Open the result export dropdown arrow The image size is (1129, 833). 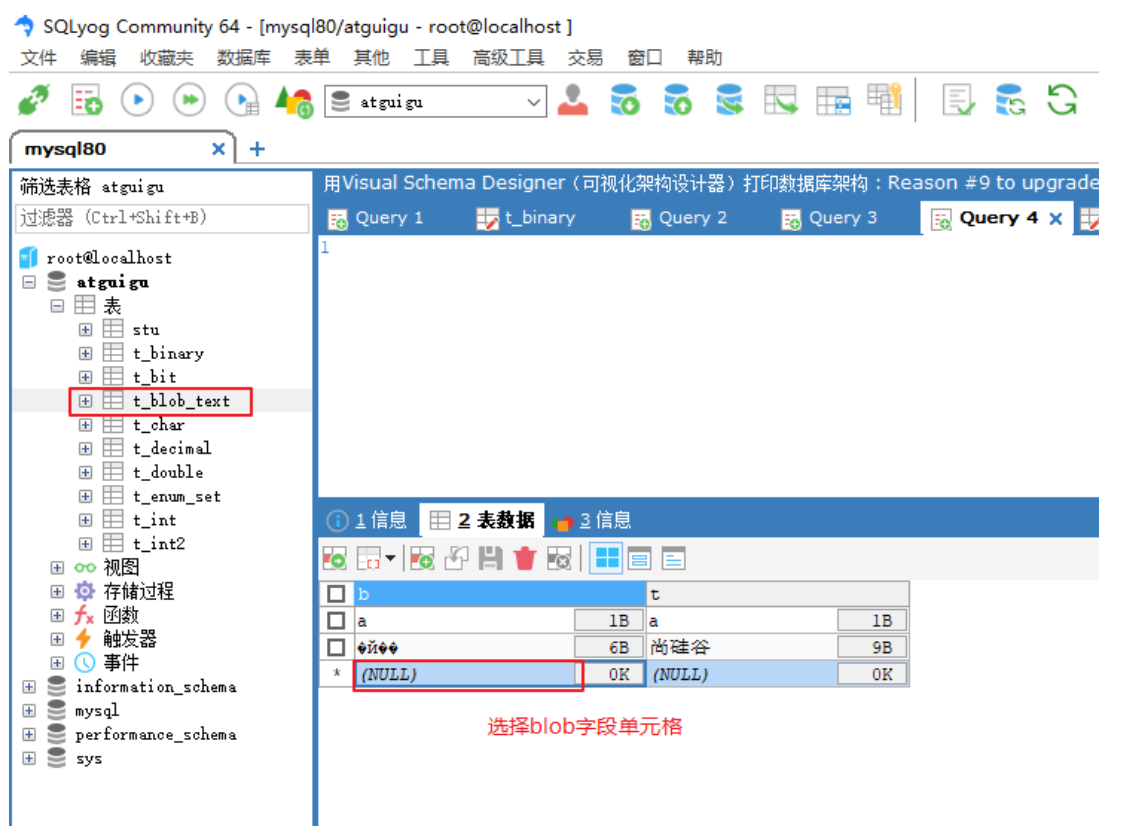click(x=390, y=559)
